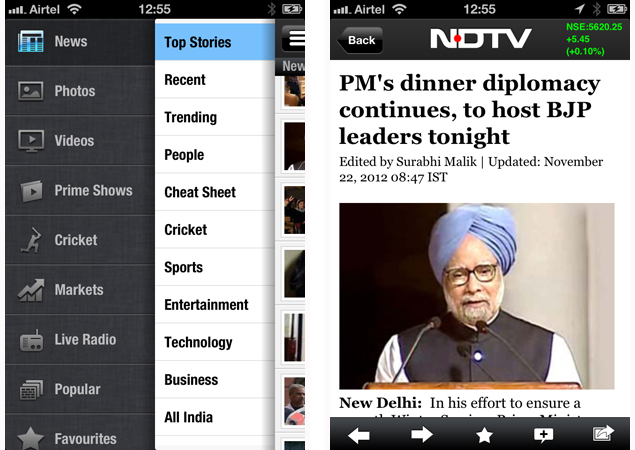Select Top Stories category
Viewport: 635px width, 450px height.
point(215,42)
